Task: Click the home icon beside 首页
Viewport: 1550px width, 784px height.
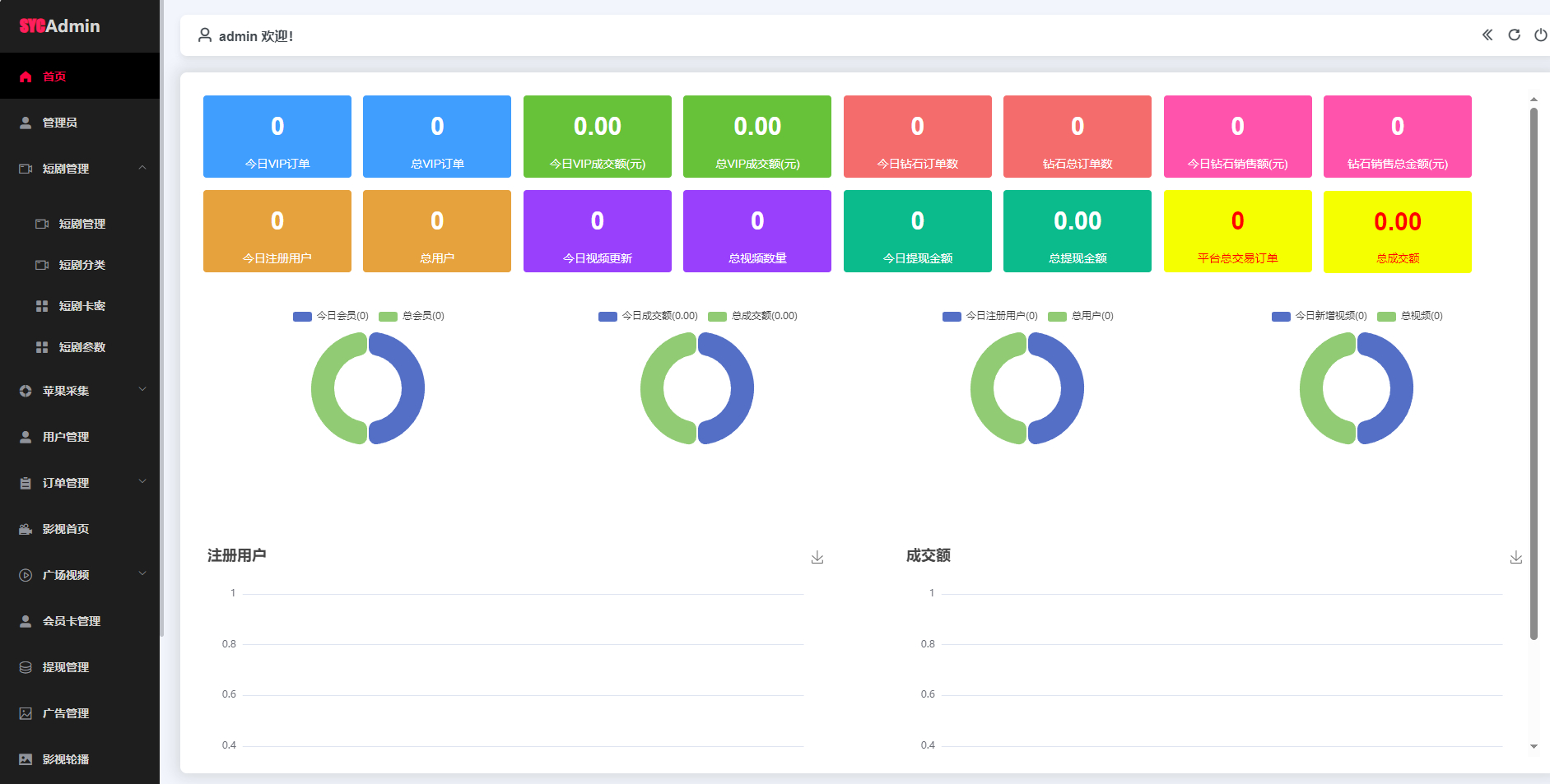Action: tap(26, 77)
